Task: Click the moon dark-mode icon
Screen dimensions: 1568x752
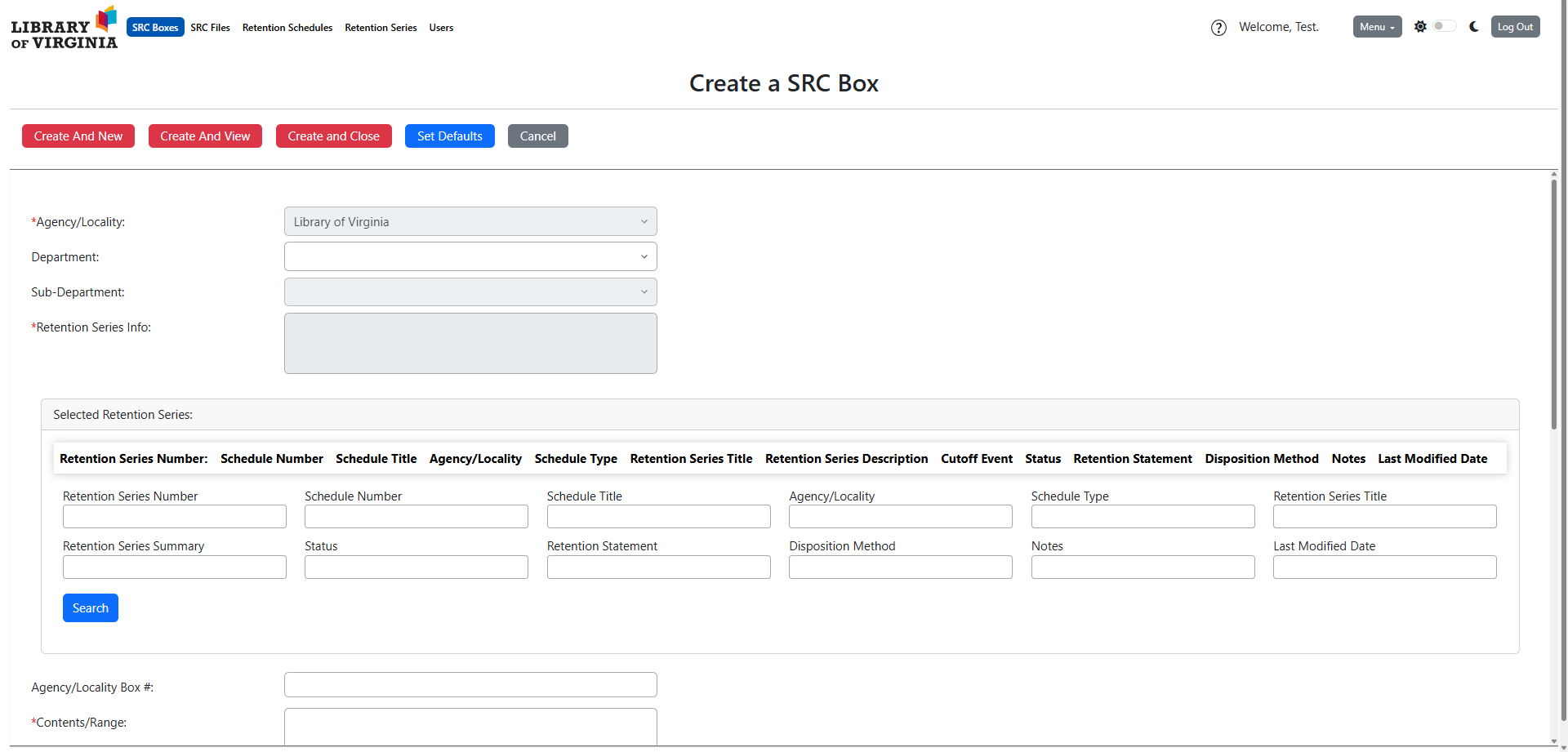Action: [x=1474, y=27]
